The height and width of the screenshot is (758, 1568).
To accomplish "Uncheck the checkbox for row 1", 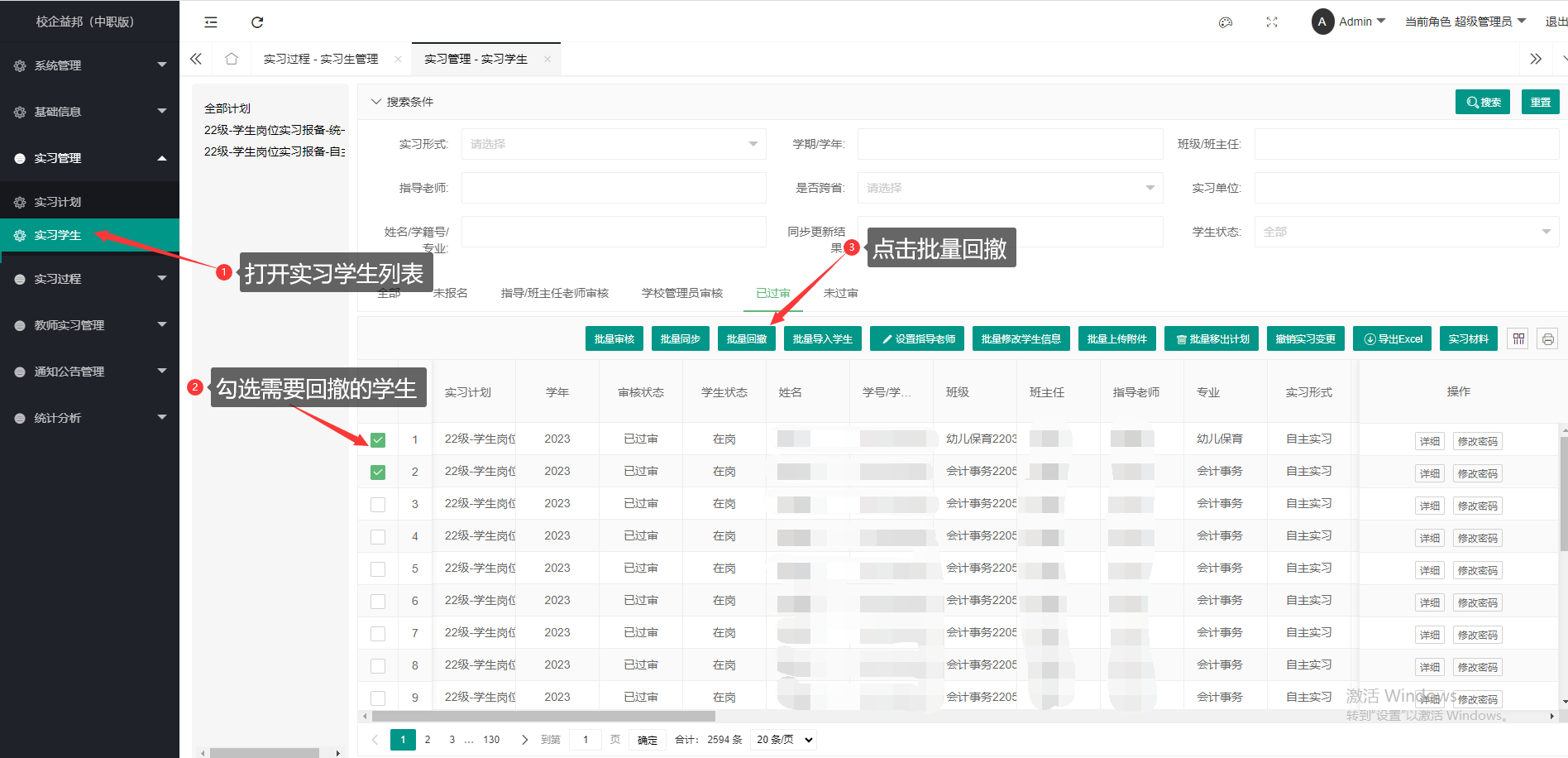I will 378,440.
